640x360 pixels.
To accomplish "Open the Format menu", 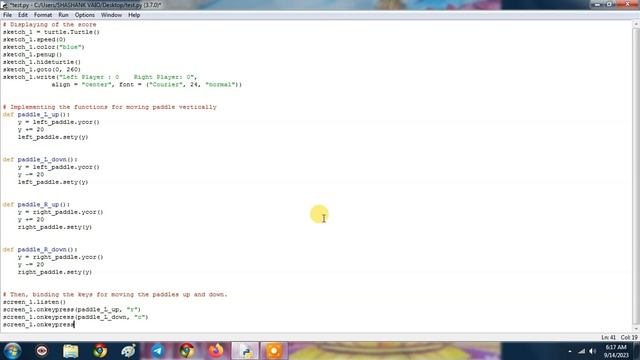I will point(43,15).
